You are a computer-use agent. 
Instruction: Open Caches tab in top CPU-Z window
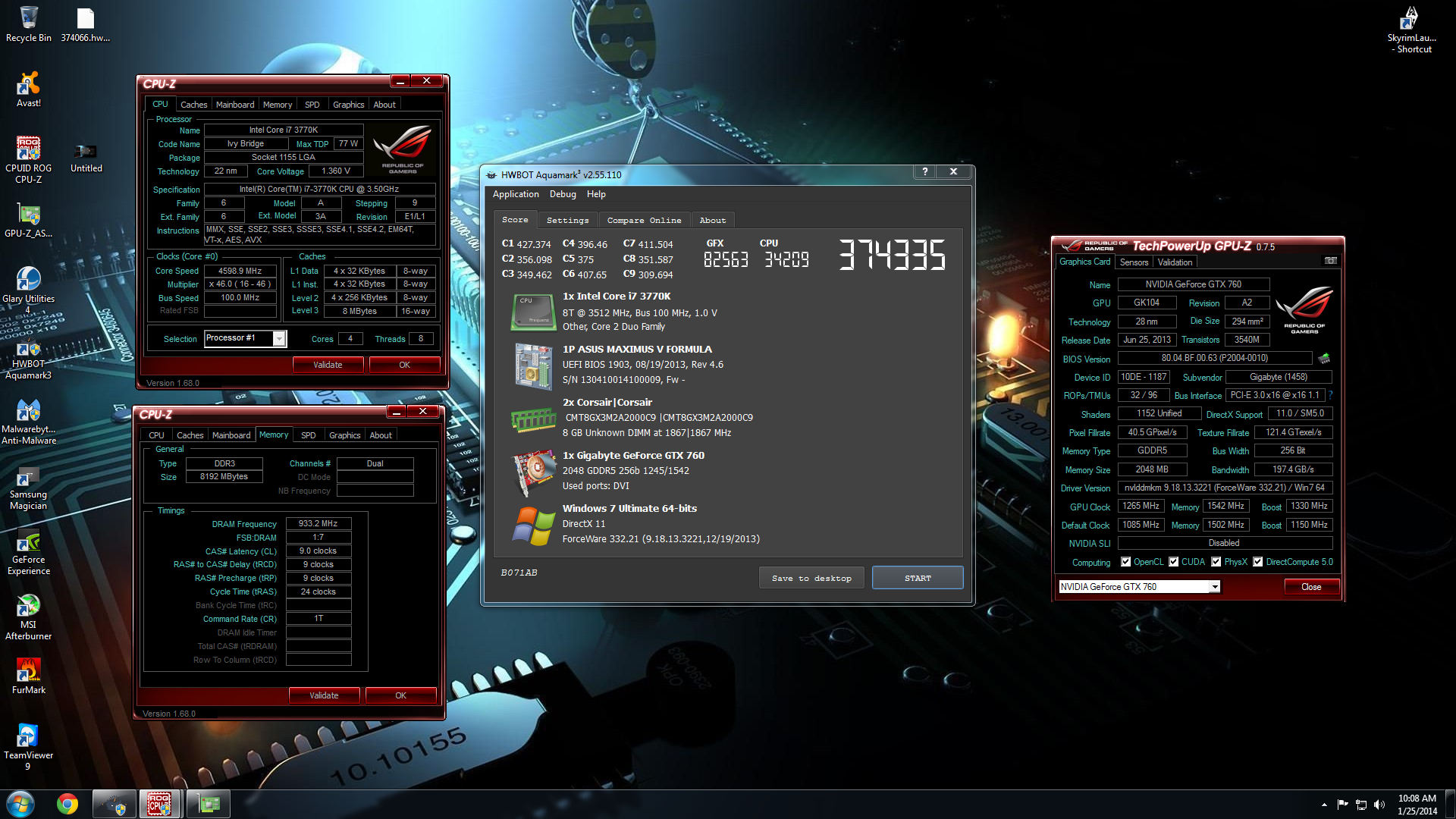[x=193, y=105]
